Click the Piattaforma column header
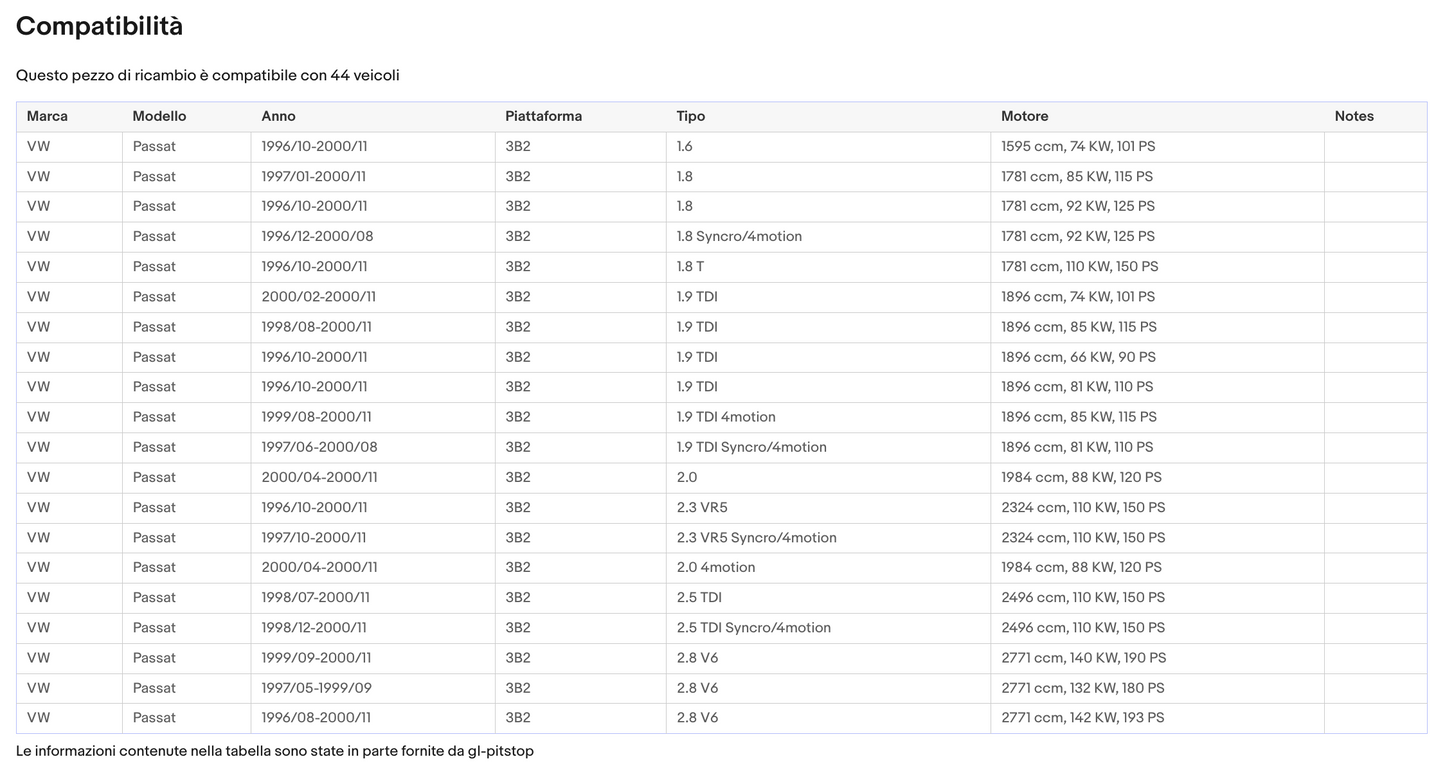This screenshot has height=766, width=1445. point(543,116)
